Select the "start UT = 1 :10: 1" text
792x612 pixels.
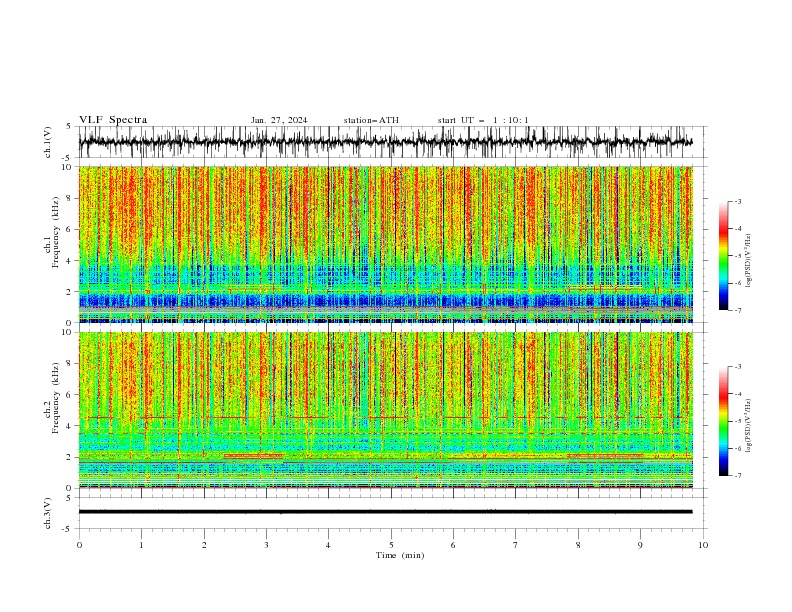point(483,120)
